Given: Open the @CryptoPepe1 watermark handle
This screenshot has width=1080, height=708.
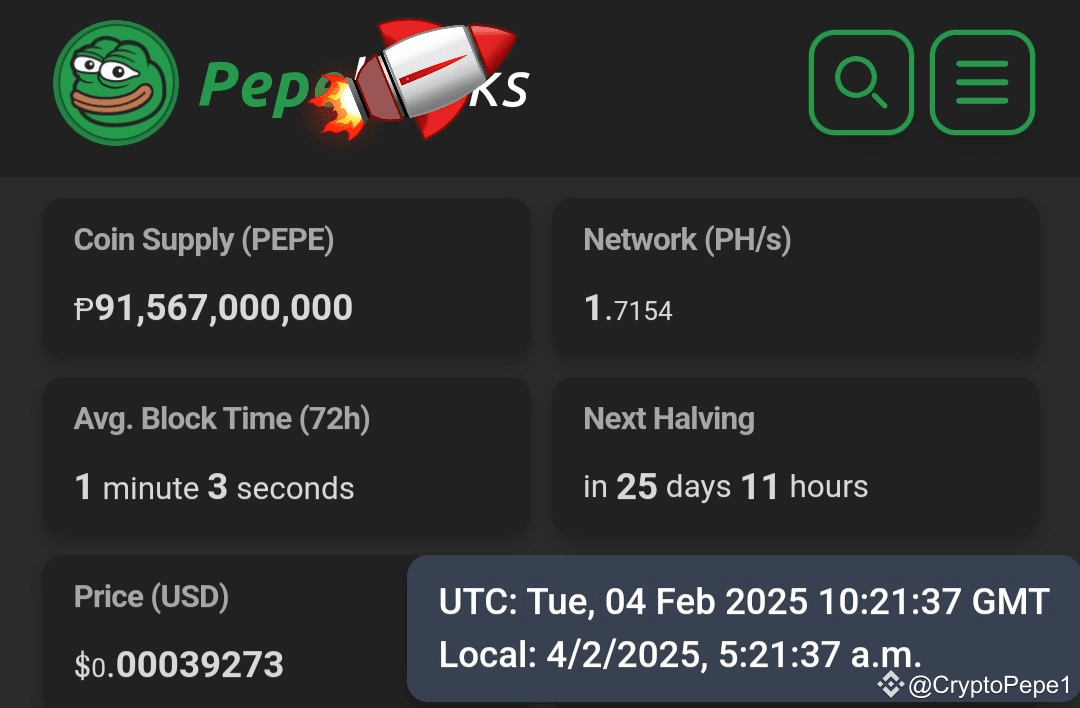Looking at the screenshot, I should coord(989,685).
